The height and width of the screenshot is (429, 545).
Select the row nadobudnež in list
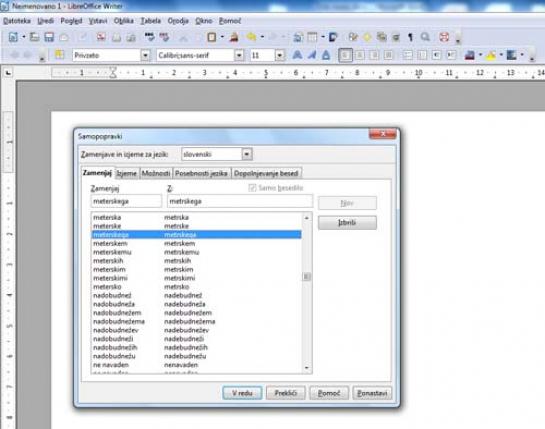(x=196, y=296)
